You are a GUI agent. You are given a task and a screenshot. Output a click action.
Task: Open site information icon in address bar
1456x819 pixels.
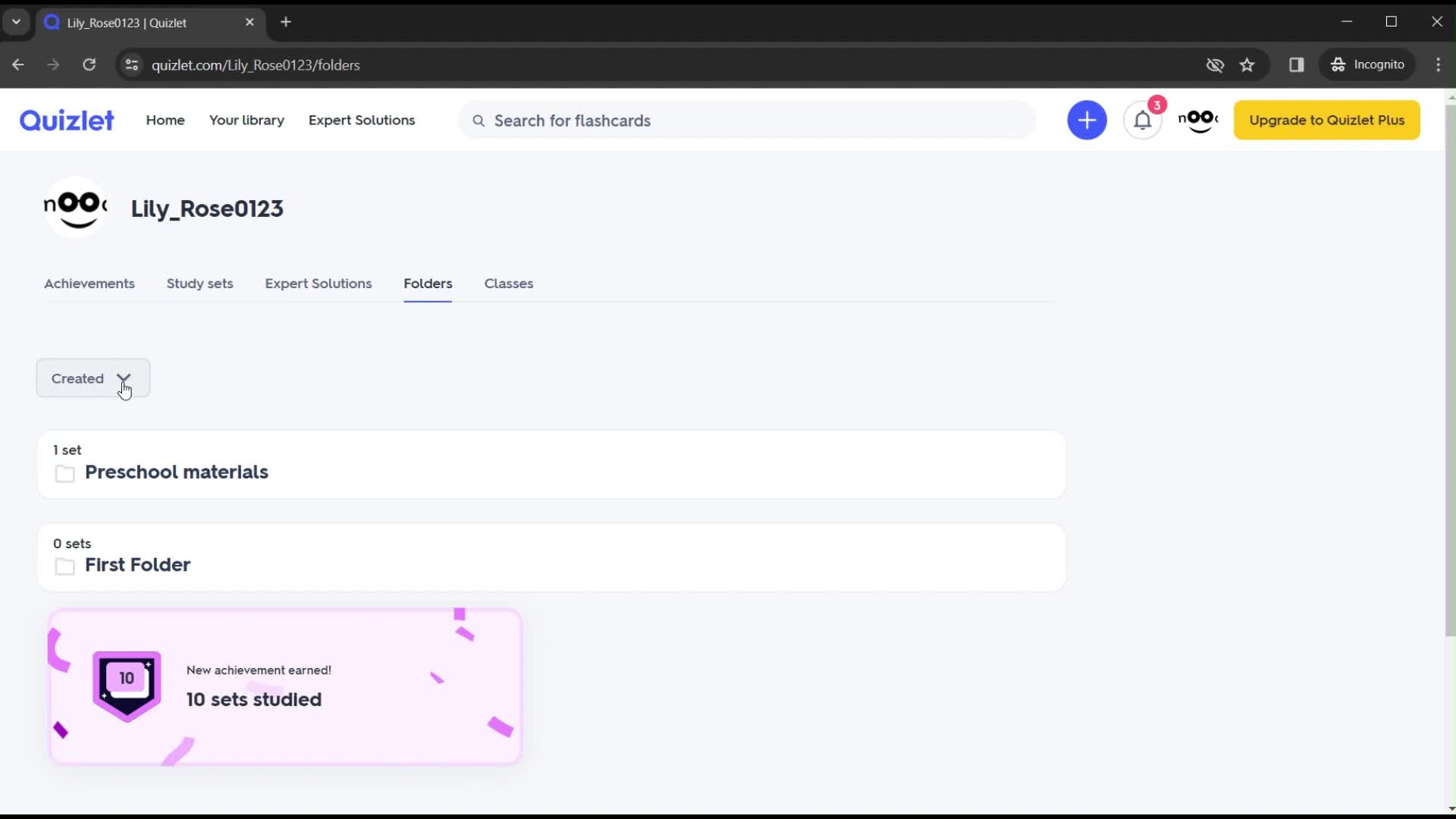click(131, 64)
